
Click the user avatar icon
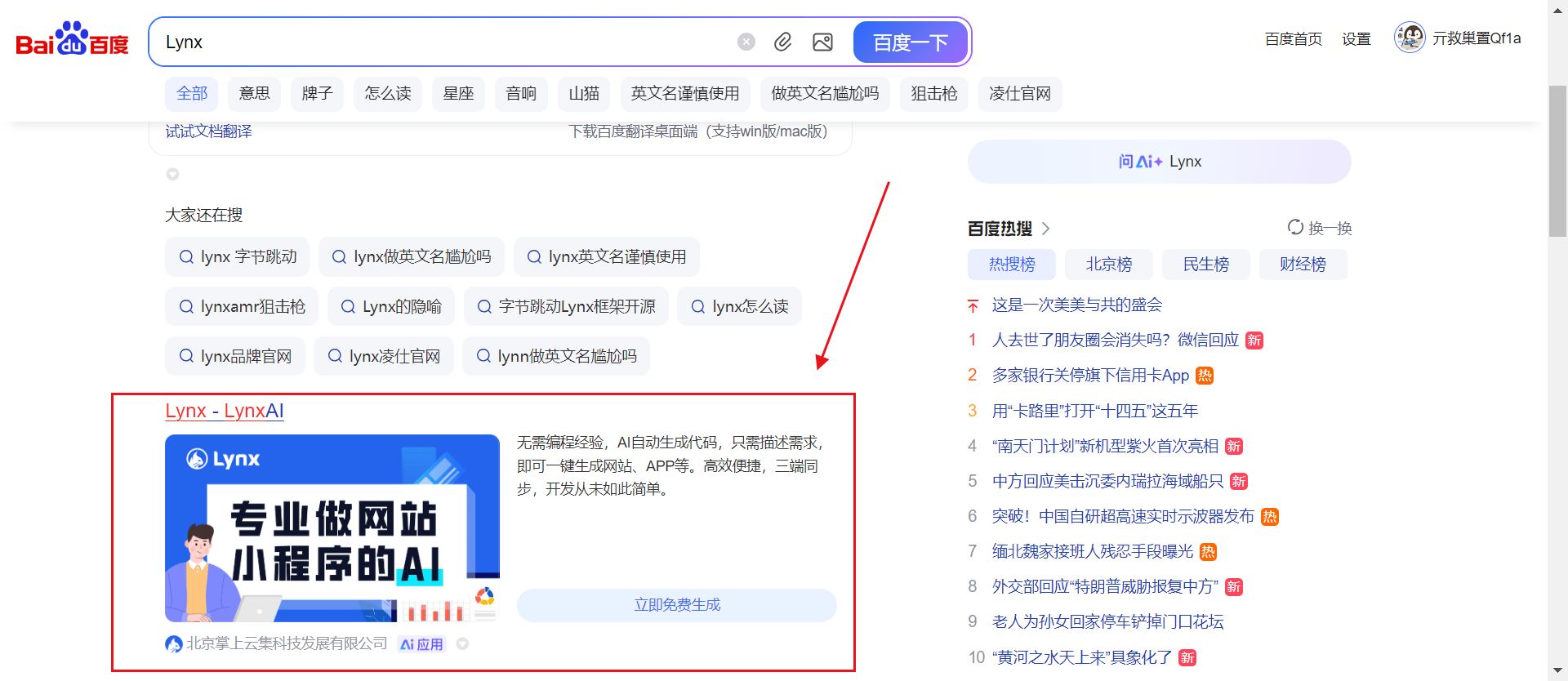tap(1410, 38)
